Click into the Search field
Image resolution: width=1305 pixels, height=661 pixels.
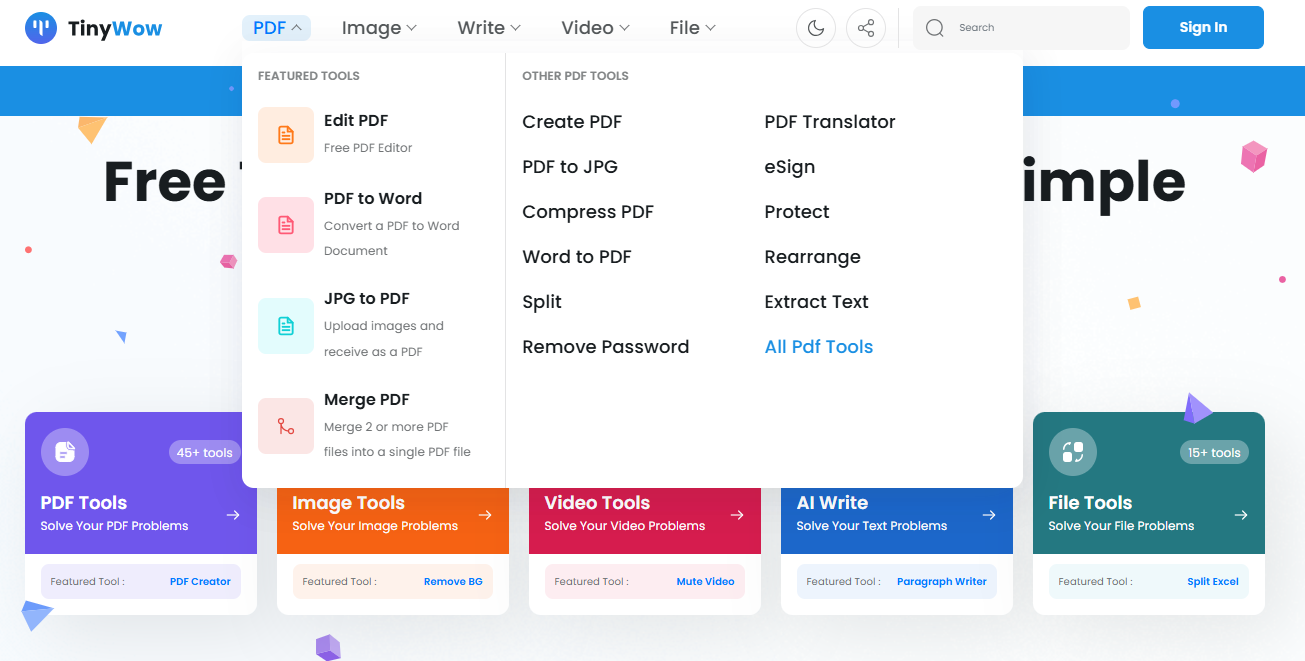(1022, 28)
